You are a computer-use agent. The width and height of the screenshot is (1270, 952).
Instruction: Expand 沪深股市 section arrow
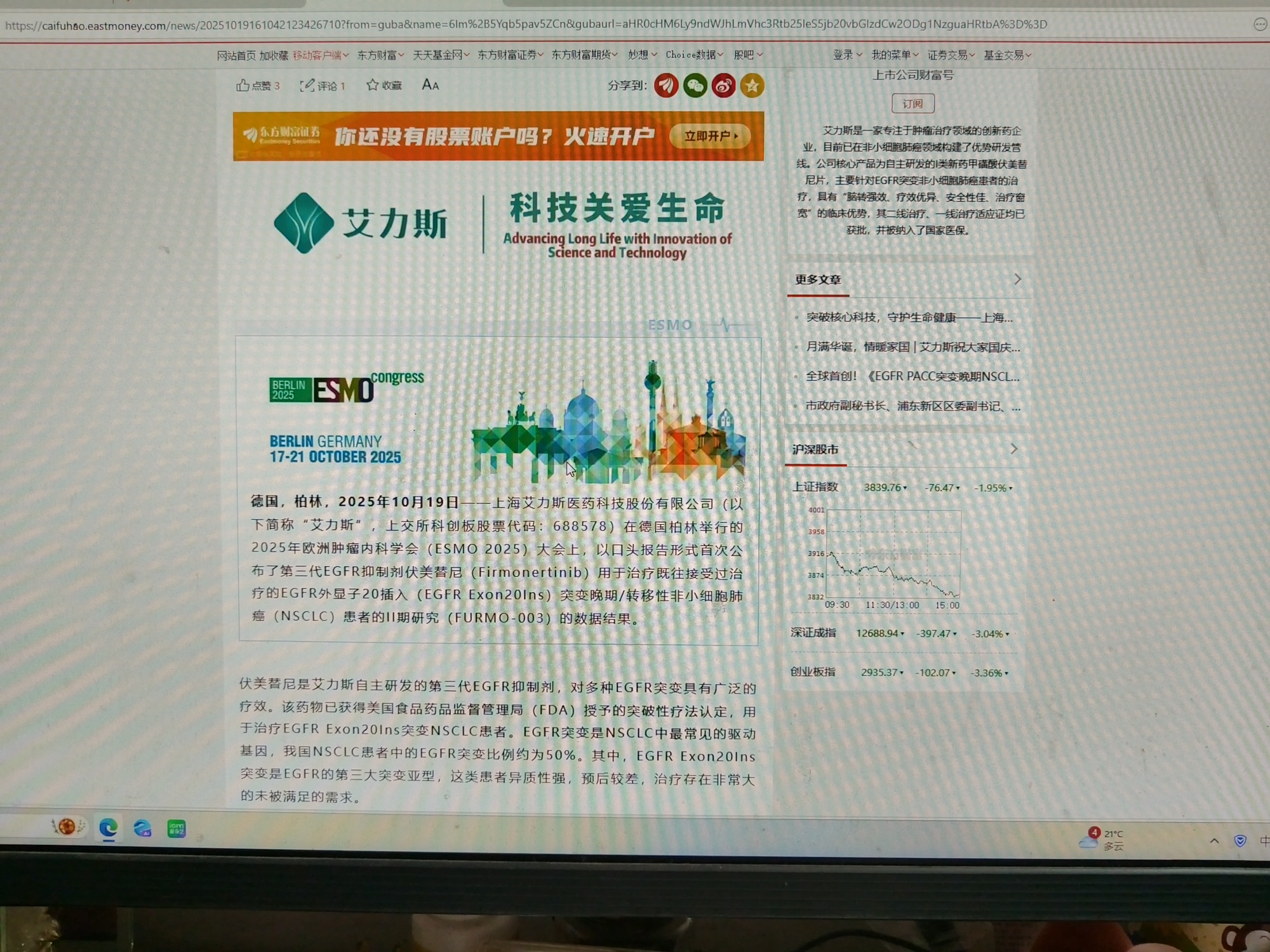point(1014,449)
